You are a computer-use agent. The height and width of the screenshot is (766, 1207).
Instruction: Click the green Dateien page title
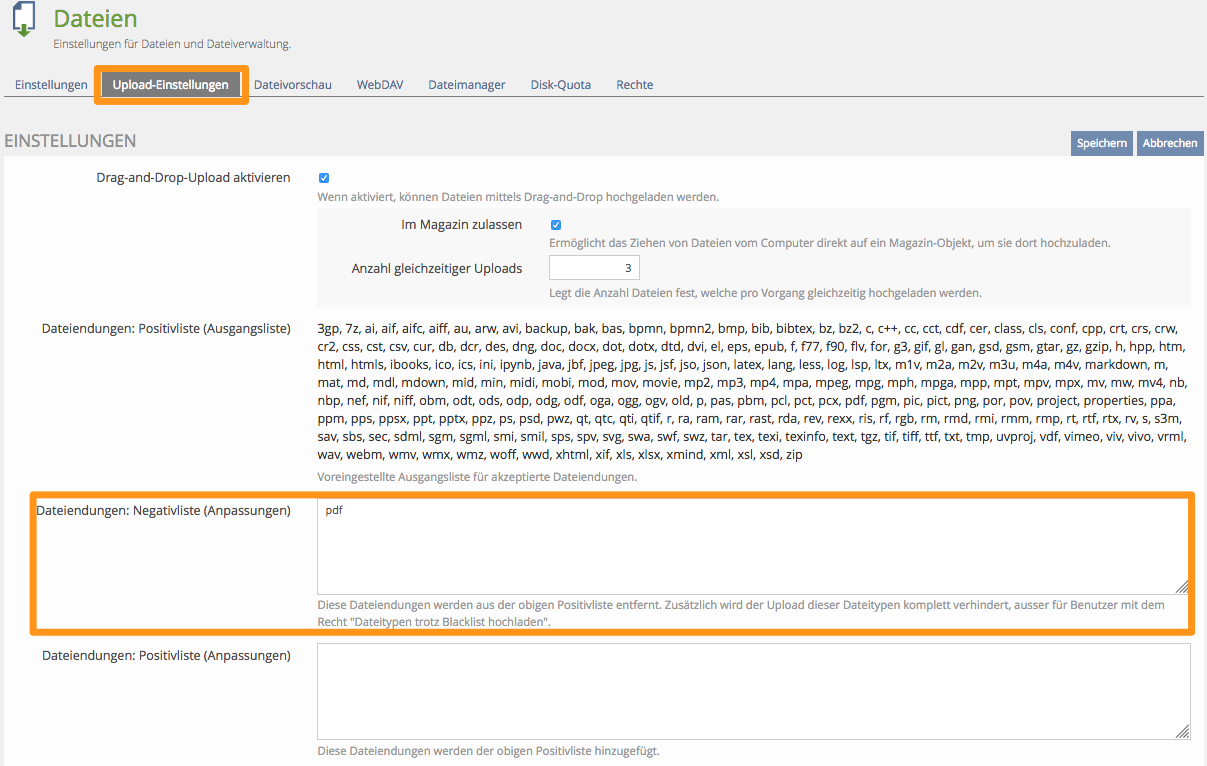95,19
